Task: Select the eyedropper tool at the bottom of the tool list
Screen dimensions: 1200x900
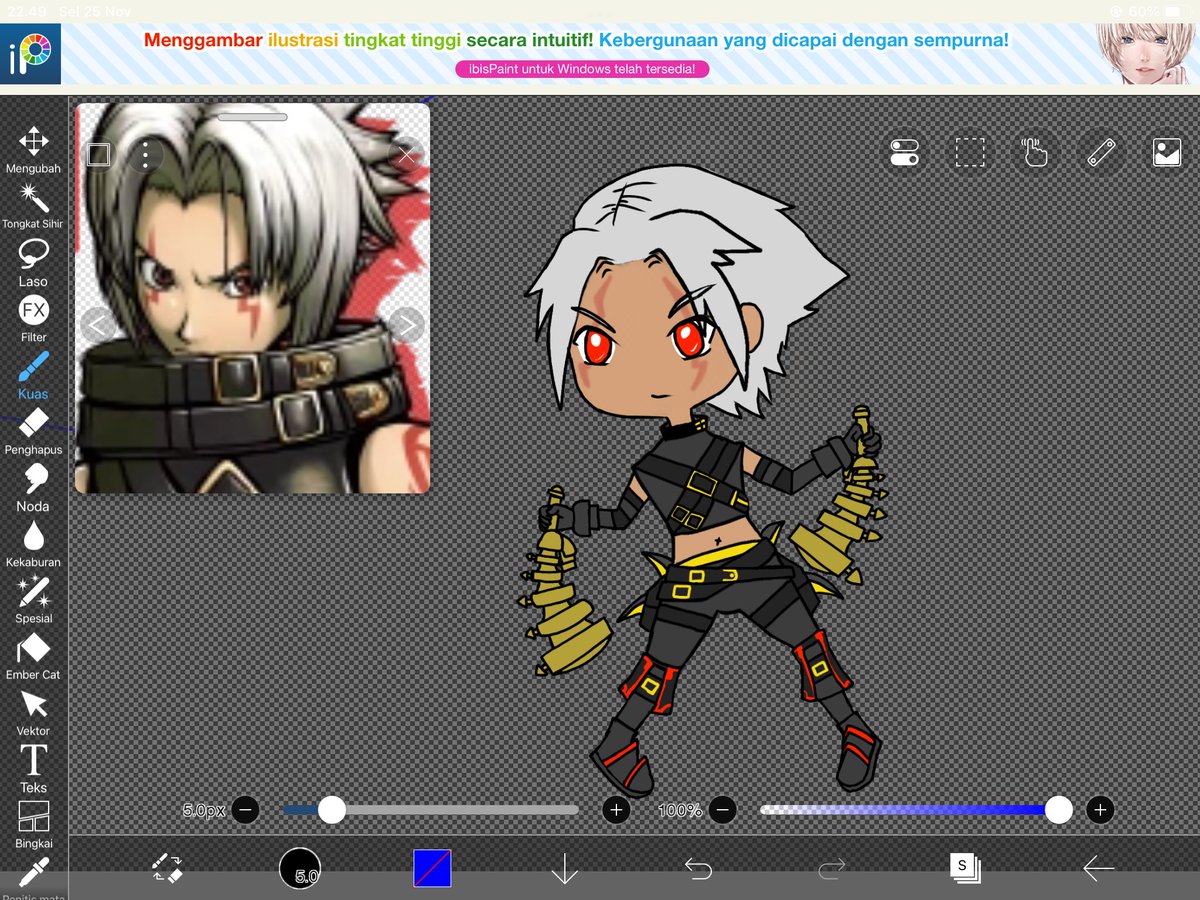Action: [x=33, y=876]
